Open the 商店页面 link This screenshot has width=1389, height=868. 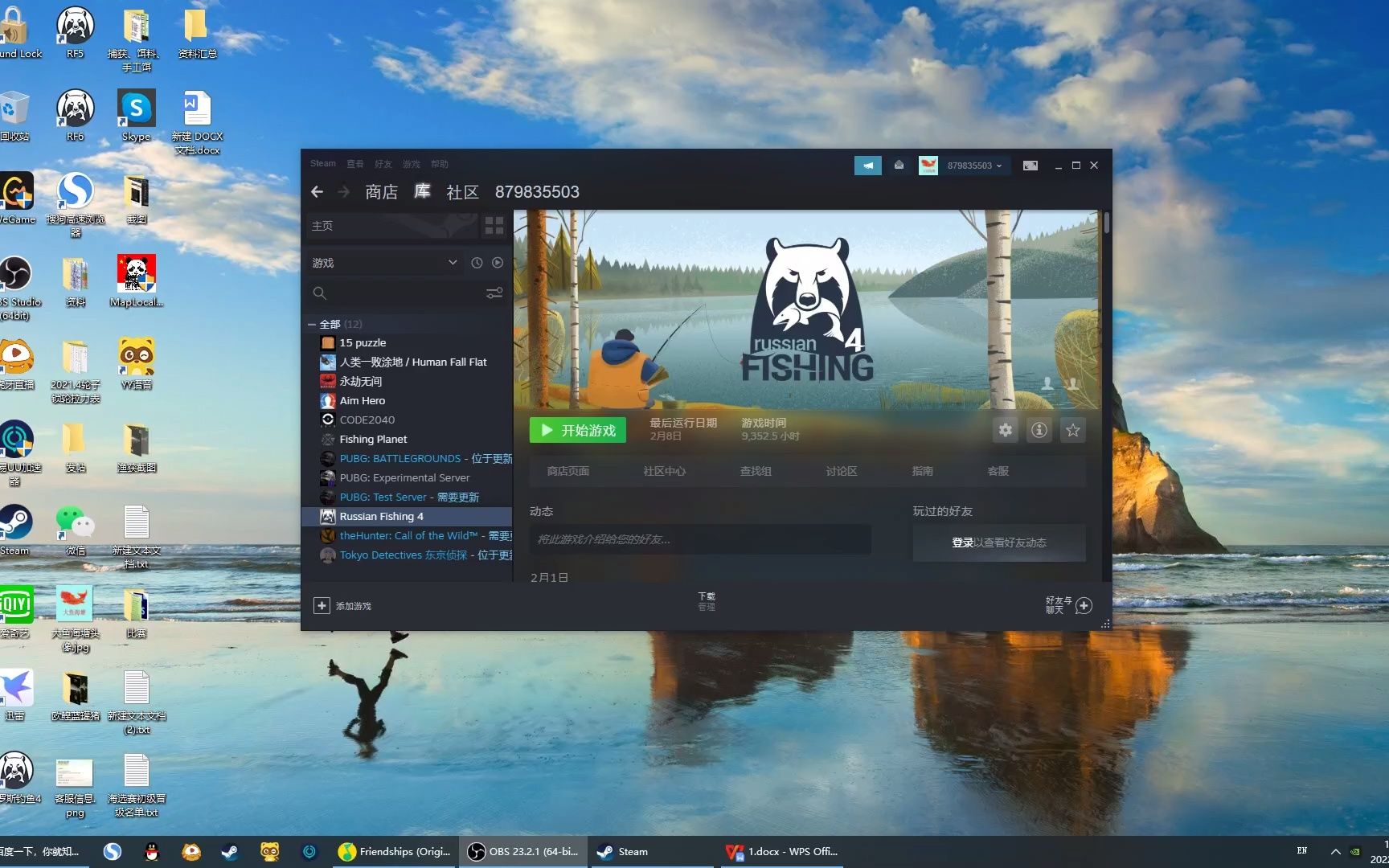coord(568,471)
